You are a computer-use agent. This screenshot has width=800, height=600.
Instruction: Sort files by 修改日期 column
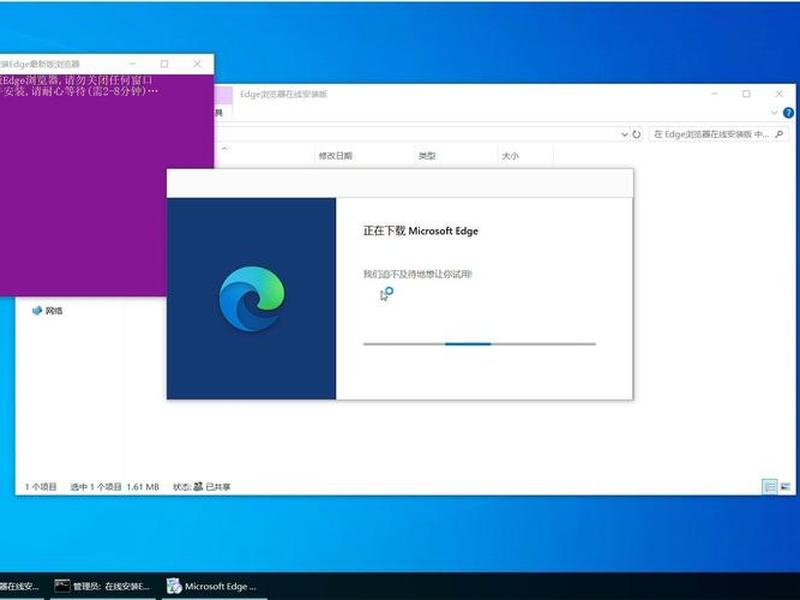[335, 156]
